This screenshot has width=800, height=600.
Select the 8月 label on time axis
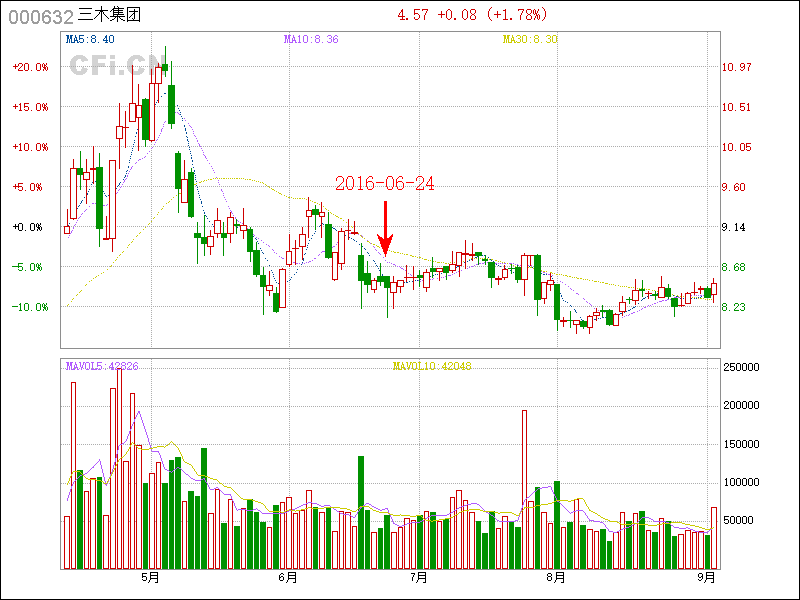pyautogui.click(x=556, y=577)
